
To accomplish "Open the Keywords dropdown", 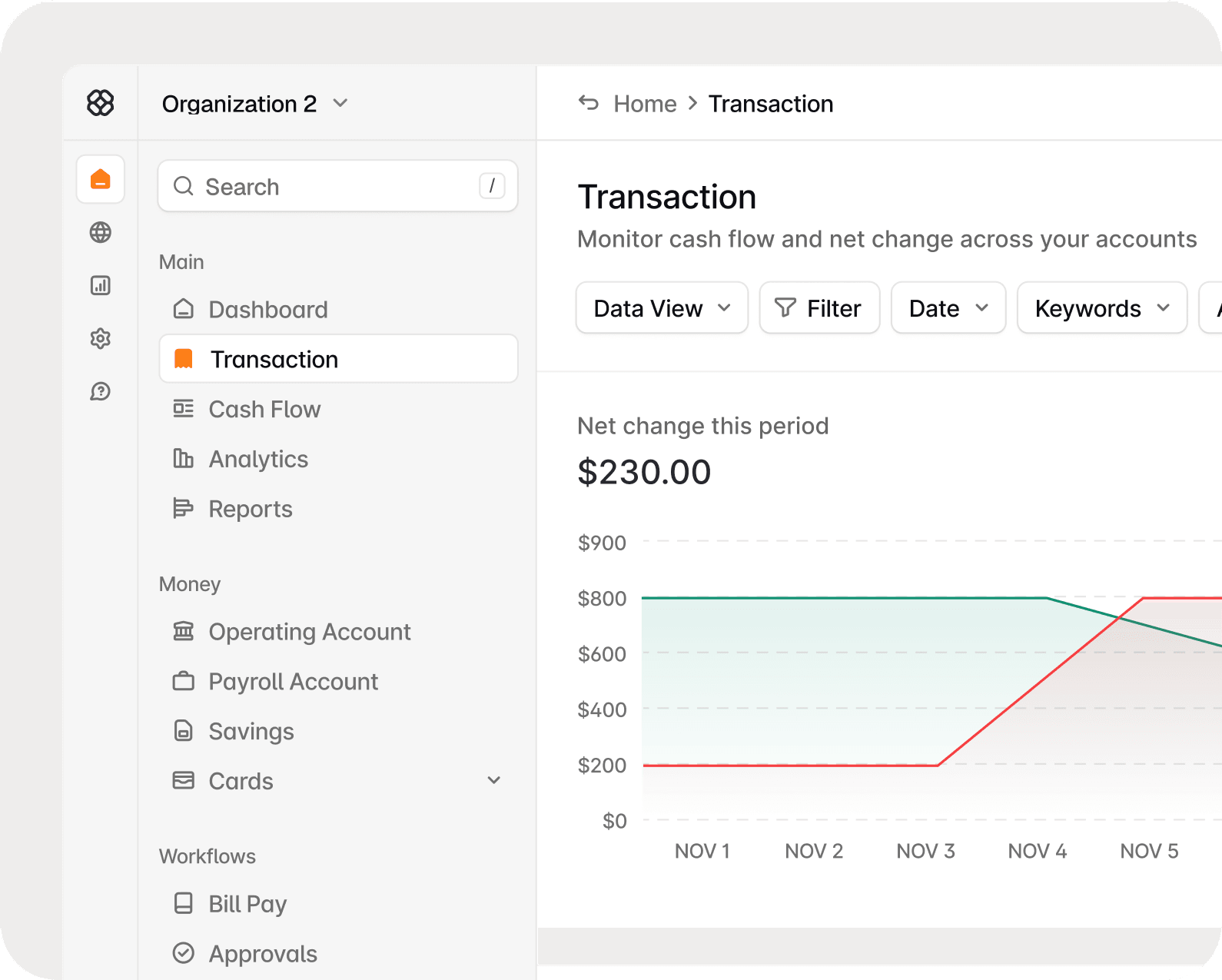I will coord(1101,308).
